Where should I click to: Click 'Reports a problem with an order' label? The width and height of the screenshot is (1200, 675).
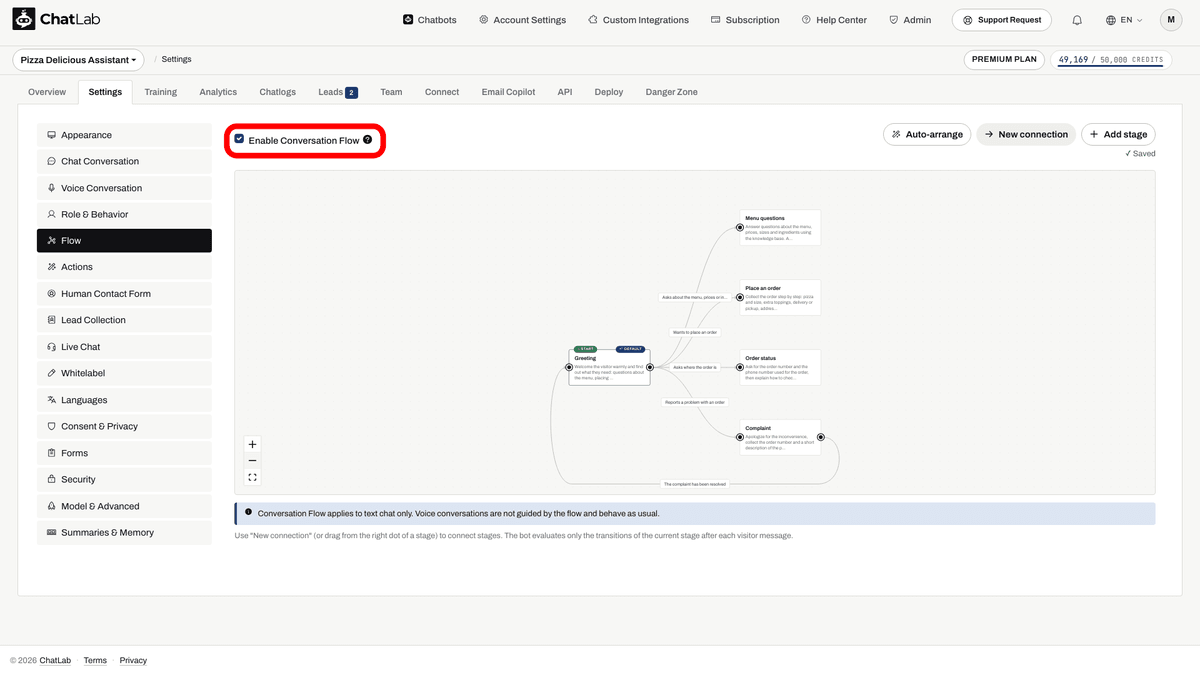(x=695, y=402)
